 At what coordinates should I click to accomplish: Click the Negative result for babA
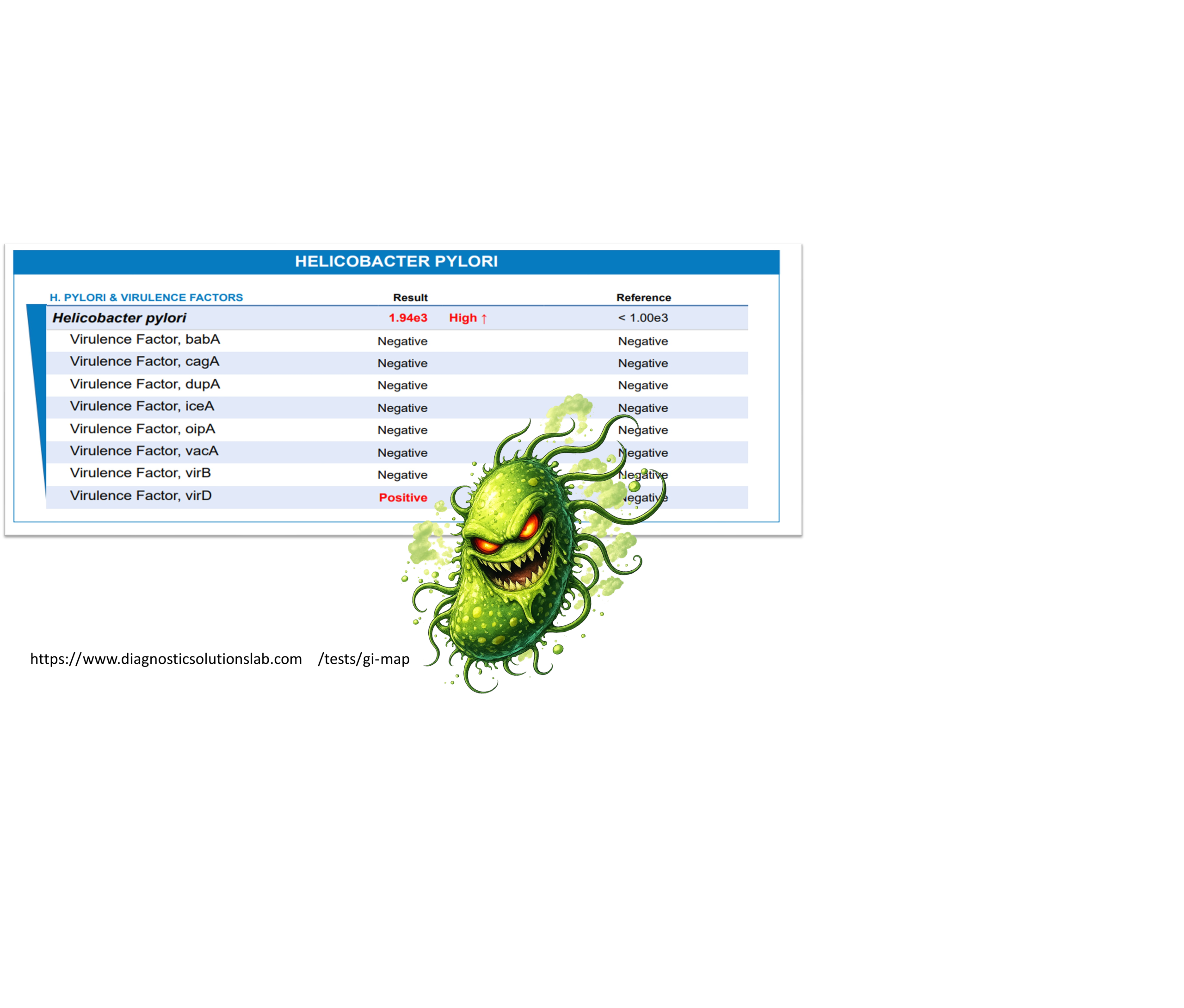point(402,342)
